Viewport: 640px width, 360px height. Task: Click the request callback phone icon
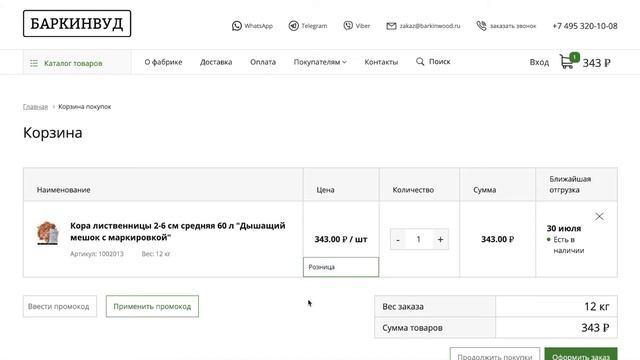tap(482, 26)
